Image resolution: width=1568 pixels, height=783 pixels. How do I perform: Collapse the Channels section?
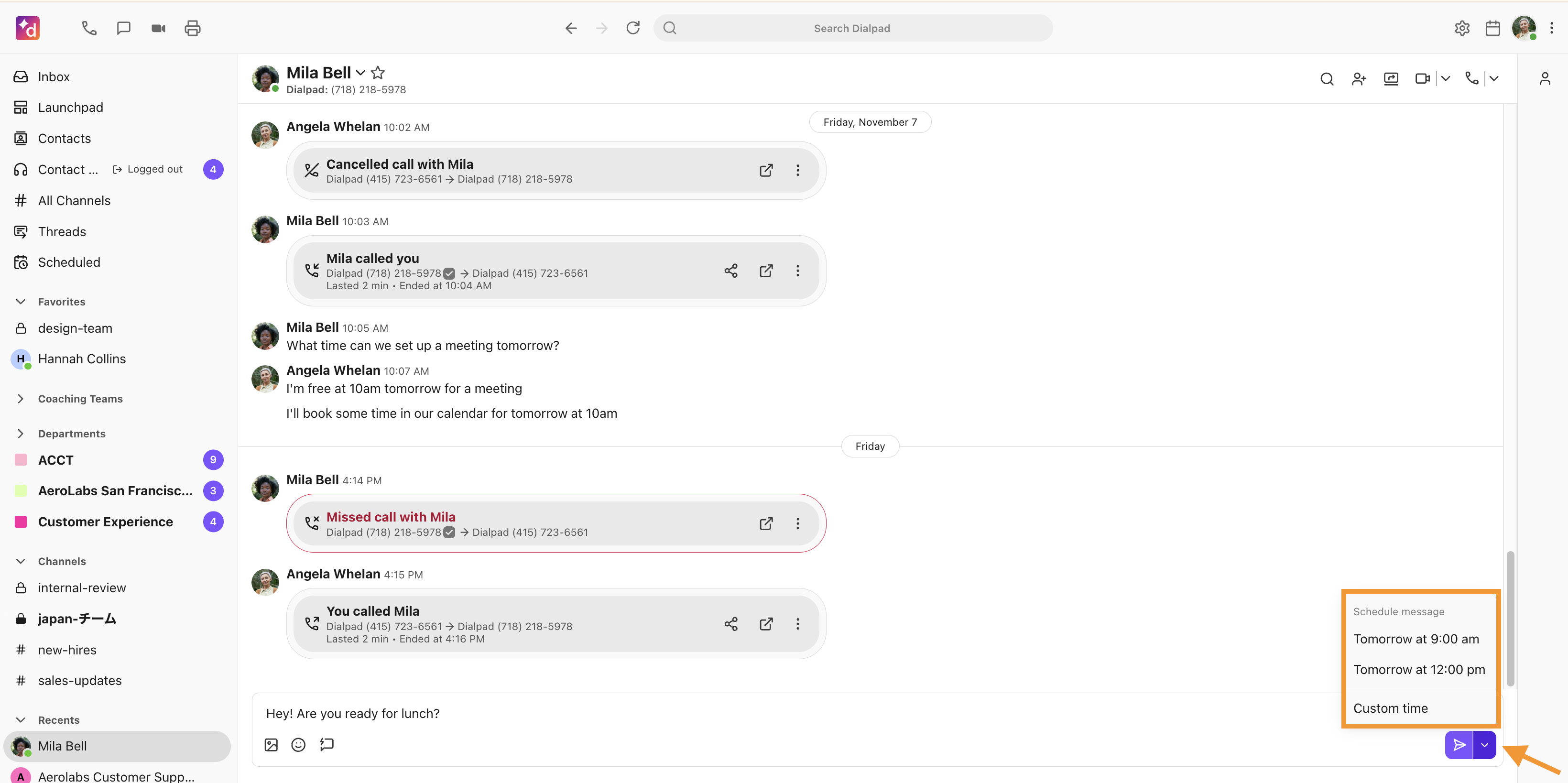pyautogui.click(x=21, y=561)
